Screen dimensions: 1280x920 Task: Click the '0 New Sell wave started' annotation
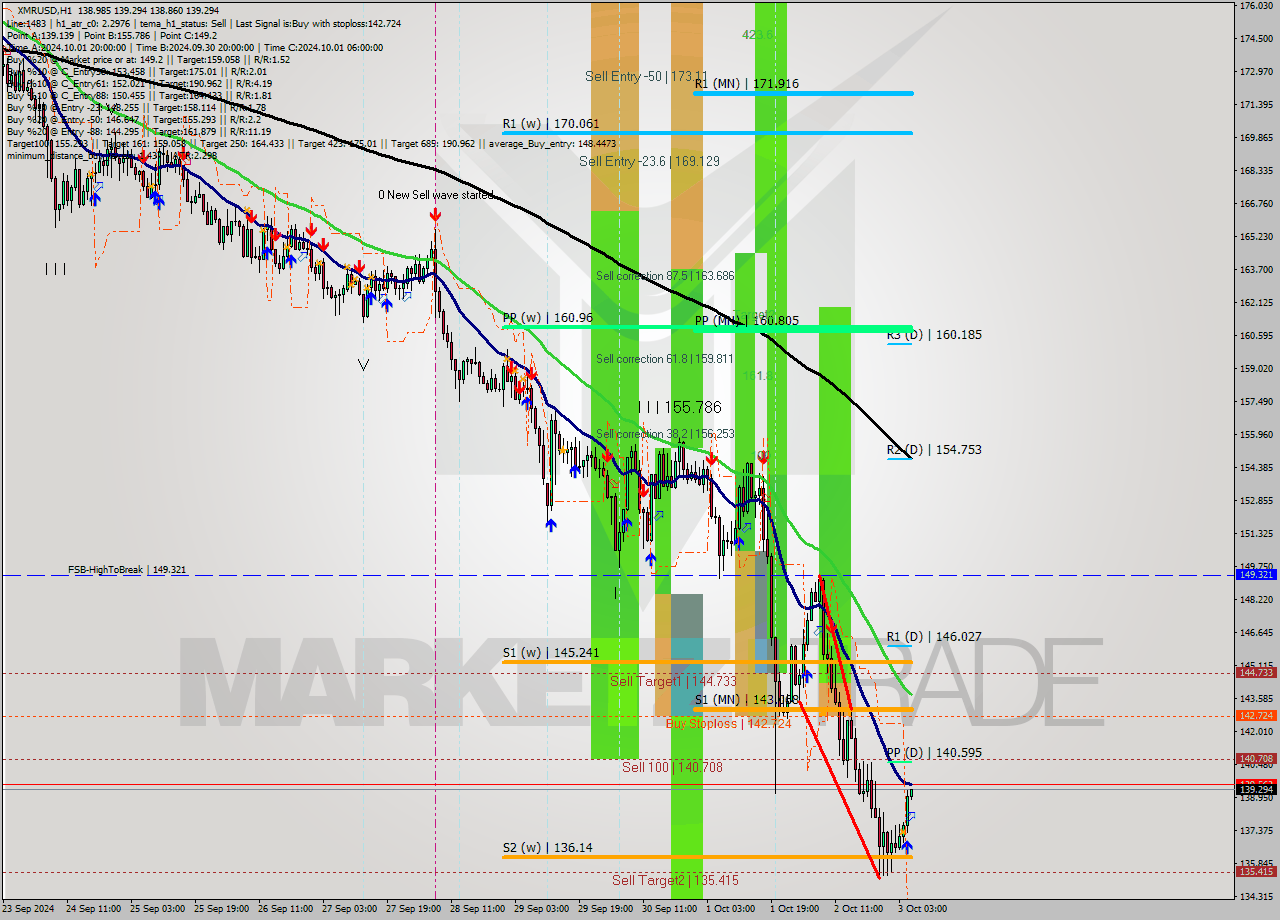coord(435,195)
